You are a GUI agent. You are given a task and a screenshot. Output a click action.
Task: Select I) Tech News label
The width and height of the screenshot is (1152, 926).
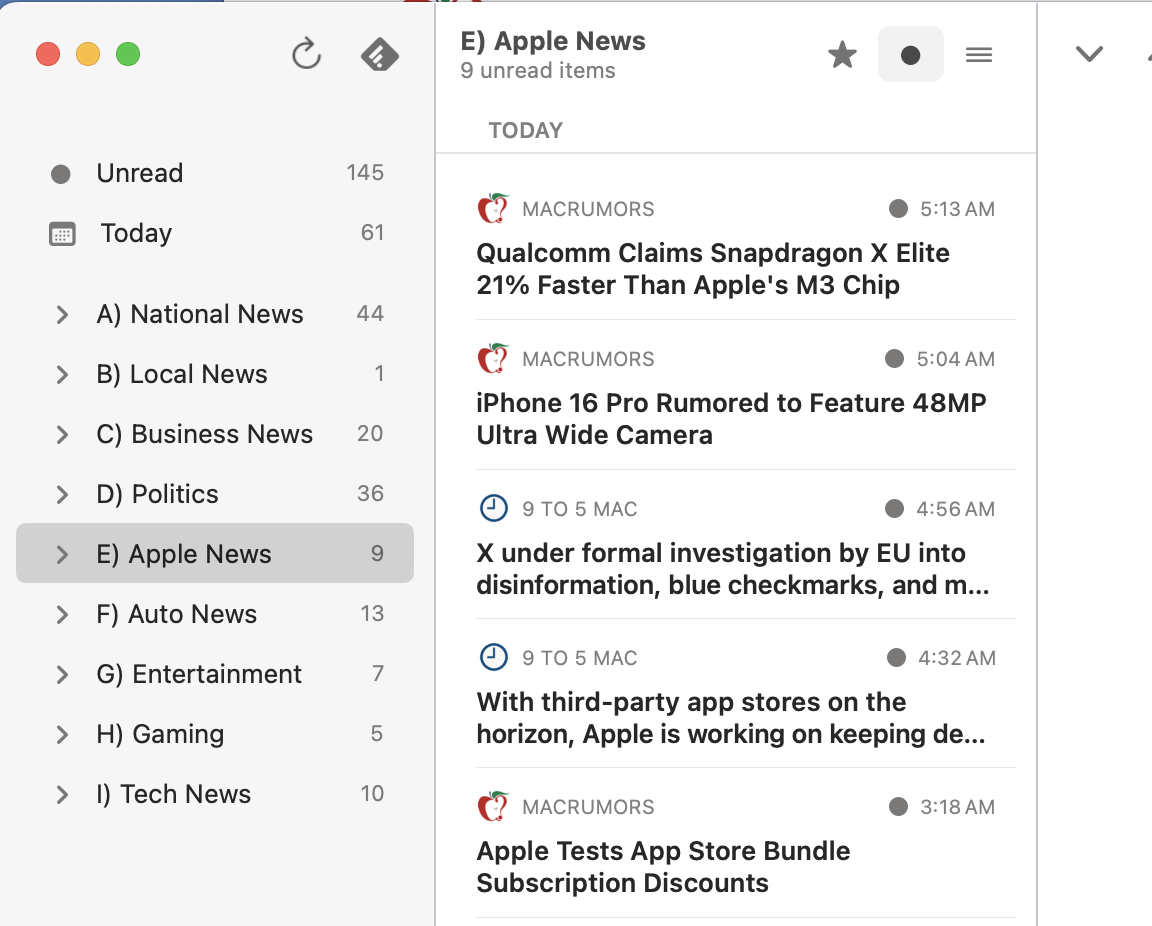[x=174, y=794]
